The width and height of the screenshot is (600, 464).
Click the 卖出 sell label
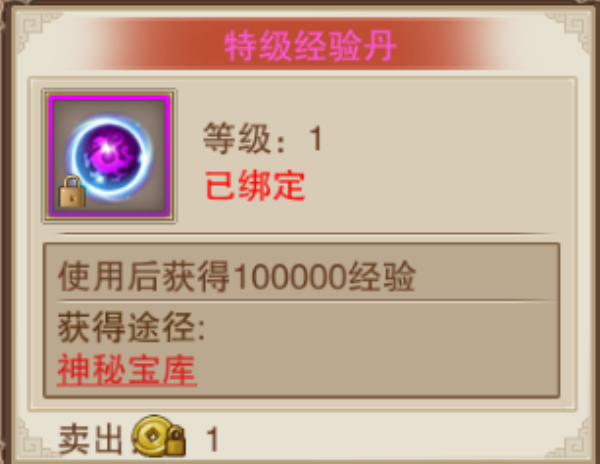(91, 439)
